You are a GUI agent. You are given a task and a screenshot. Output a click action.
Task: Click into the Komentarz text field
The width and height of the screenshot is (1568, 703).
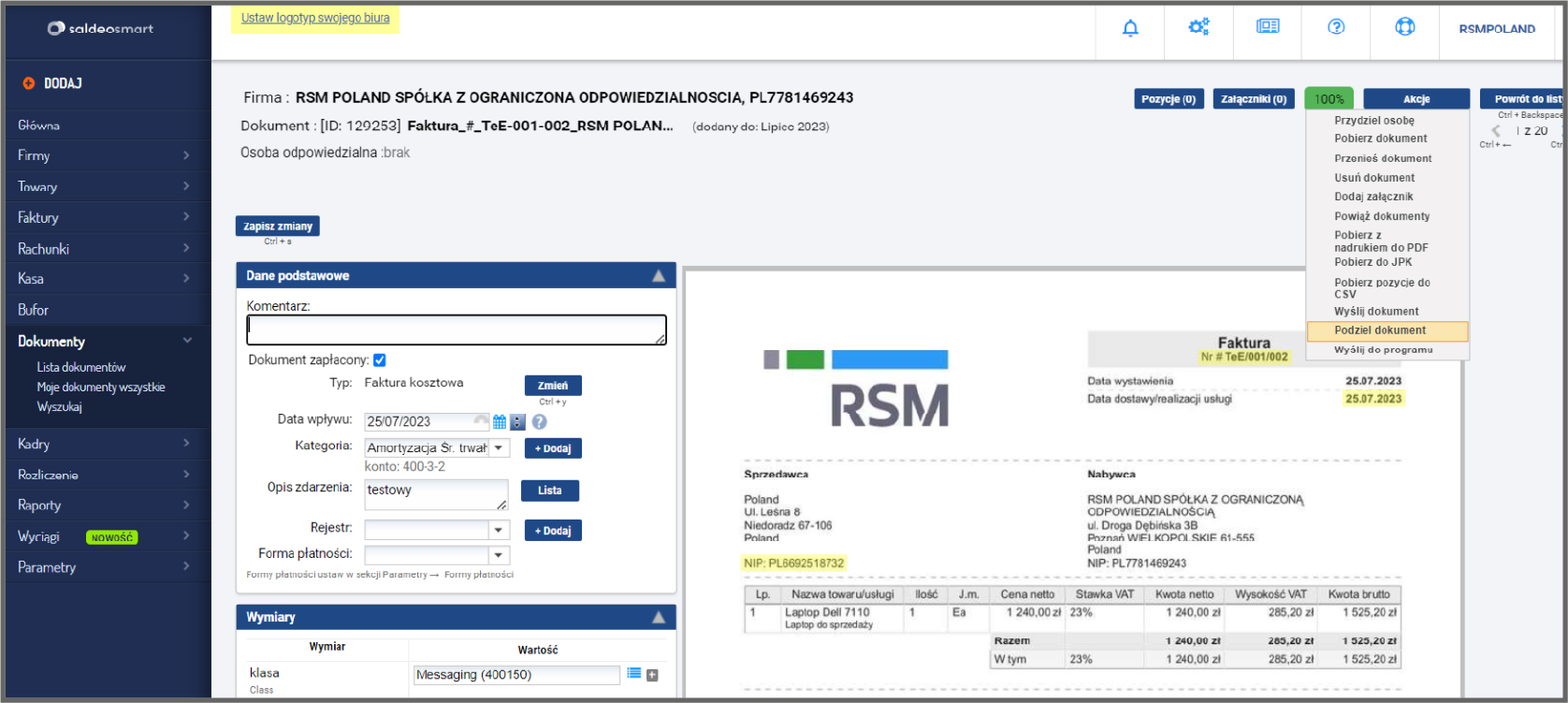pyautogui.click(x=456, y=330)
